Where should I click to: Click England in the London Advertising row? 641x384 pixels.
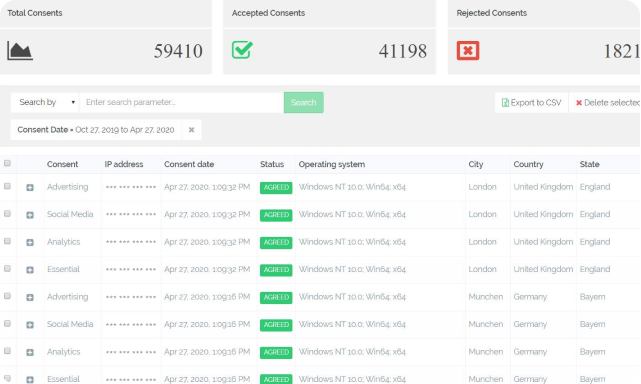click(595, 187)
